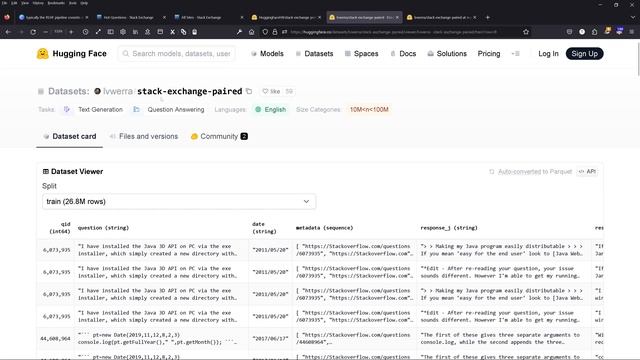Go back with the browser back arrow
The width and height of the screenshot is (640, 360).
[8, 32]
